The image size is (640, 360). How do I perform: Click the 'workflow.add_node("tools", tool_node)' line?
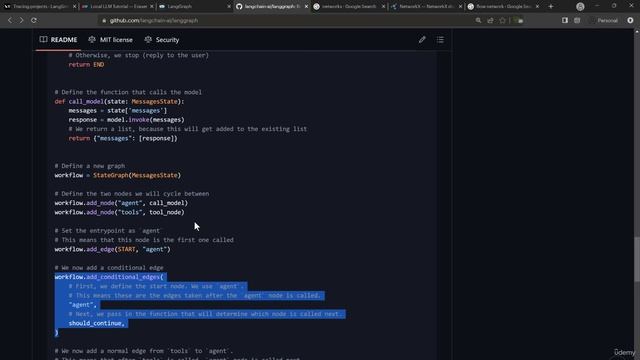pos(119,212)
